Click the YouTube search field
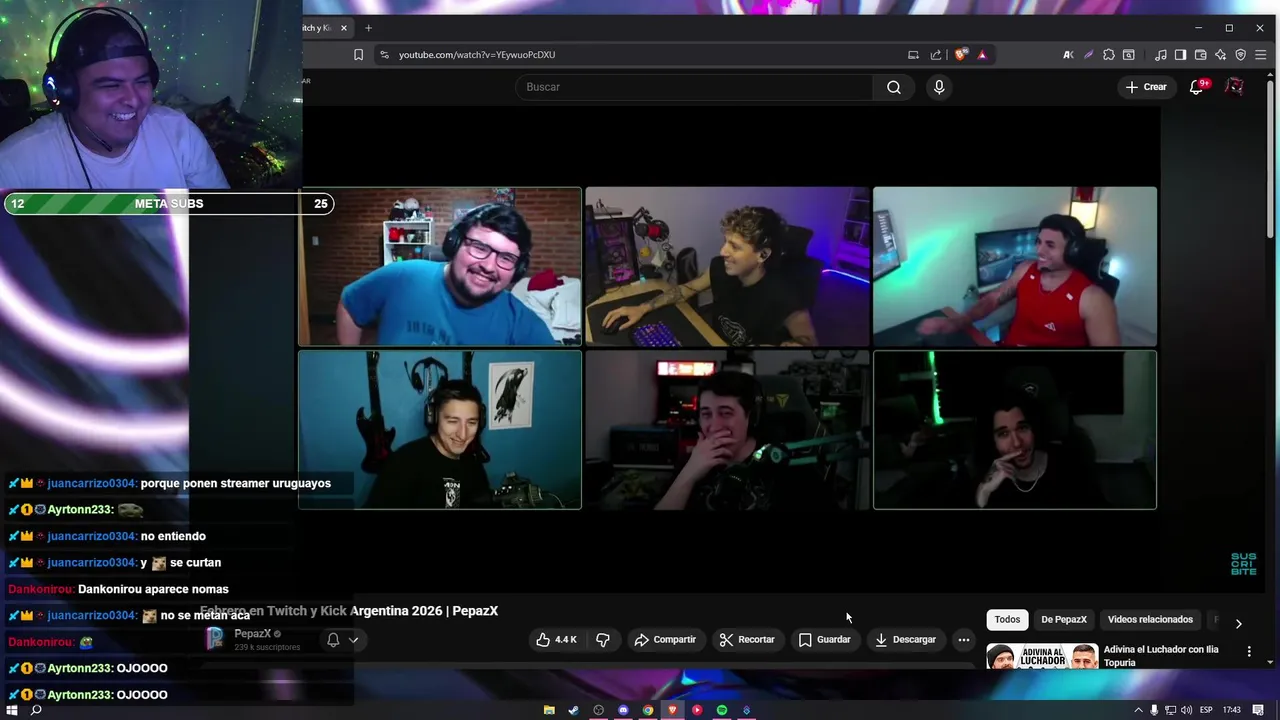 tap(695, 87)
